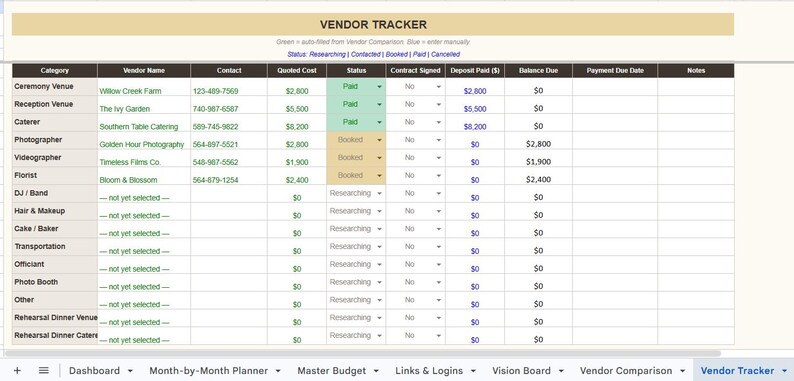Select the $5,500 deposit paid cell

[475, 104]
